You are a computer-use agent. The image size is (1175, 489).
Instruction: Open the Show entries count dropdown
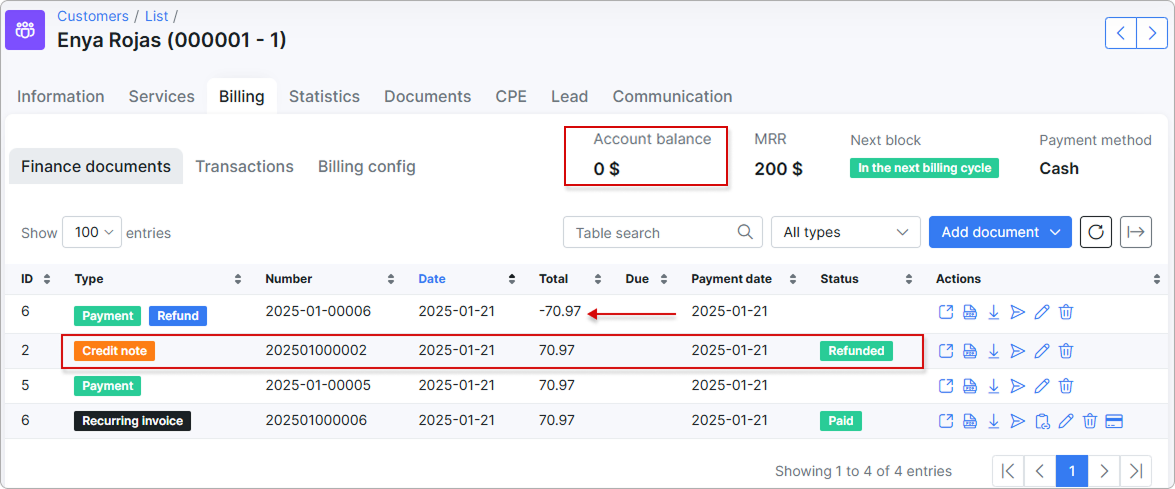(x=93, y=232)
